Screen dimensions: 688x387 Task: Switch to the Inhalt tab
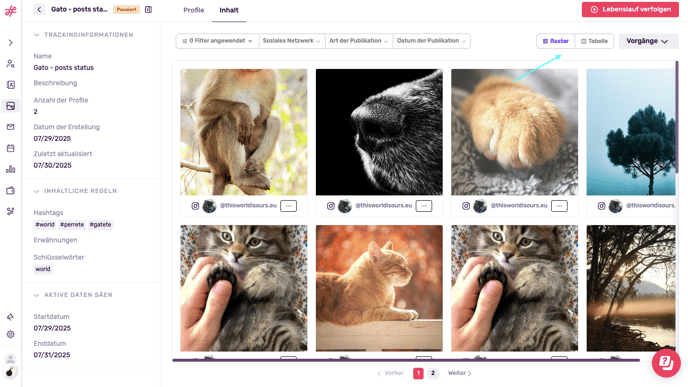[x=229, y=10]
